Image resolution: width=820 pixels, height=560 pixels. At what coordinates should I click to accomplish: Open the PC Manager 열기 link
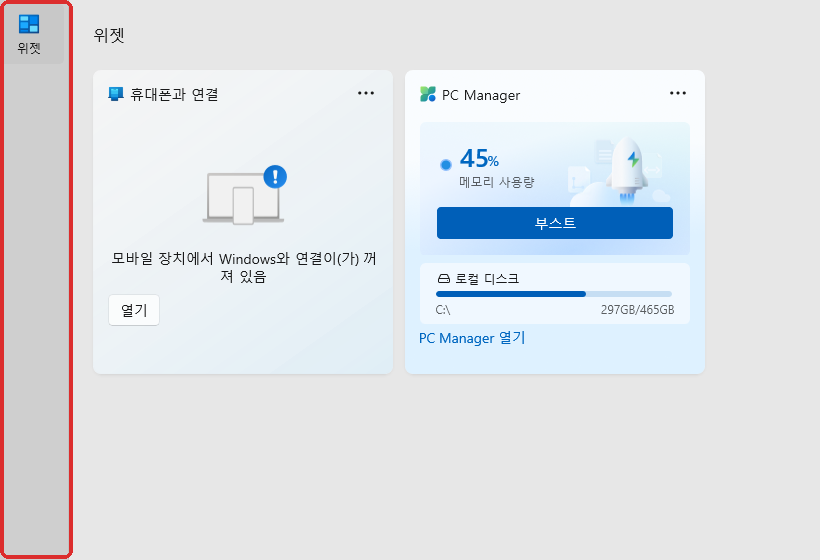pyautogui.click(x=472, y=338)
